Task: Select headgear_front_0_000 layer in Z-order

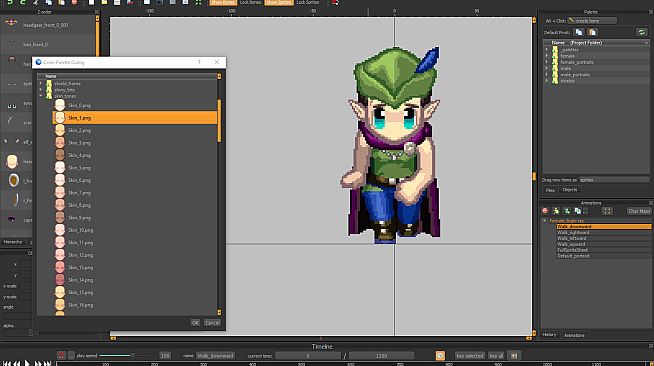Action: (x=48, y=25)
